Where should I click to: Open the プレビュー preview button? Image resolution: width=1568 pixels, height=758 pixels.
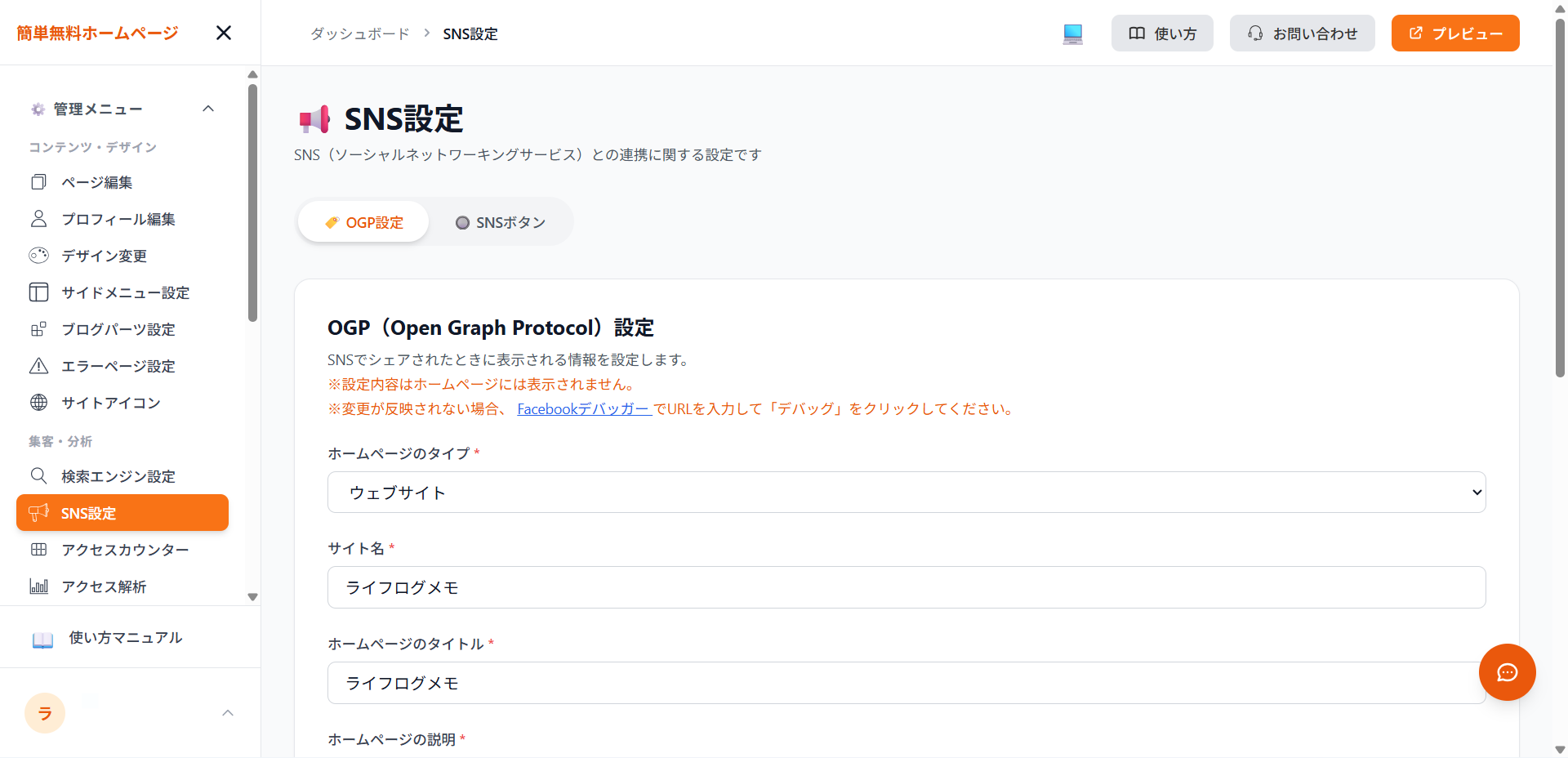pos(1455,33)
